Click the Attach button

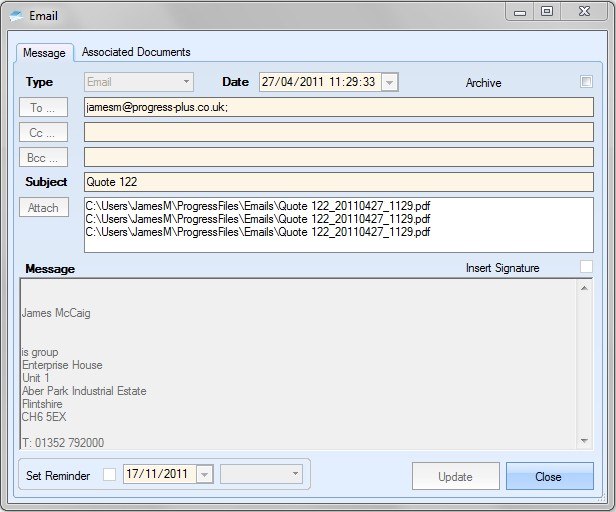click(43, 208)
